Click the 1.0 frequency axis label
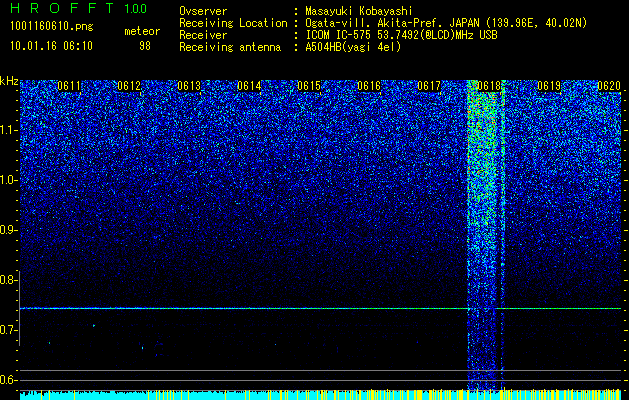 (x=8, y=180)
